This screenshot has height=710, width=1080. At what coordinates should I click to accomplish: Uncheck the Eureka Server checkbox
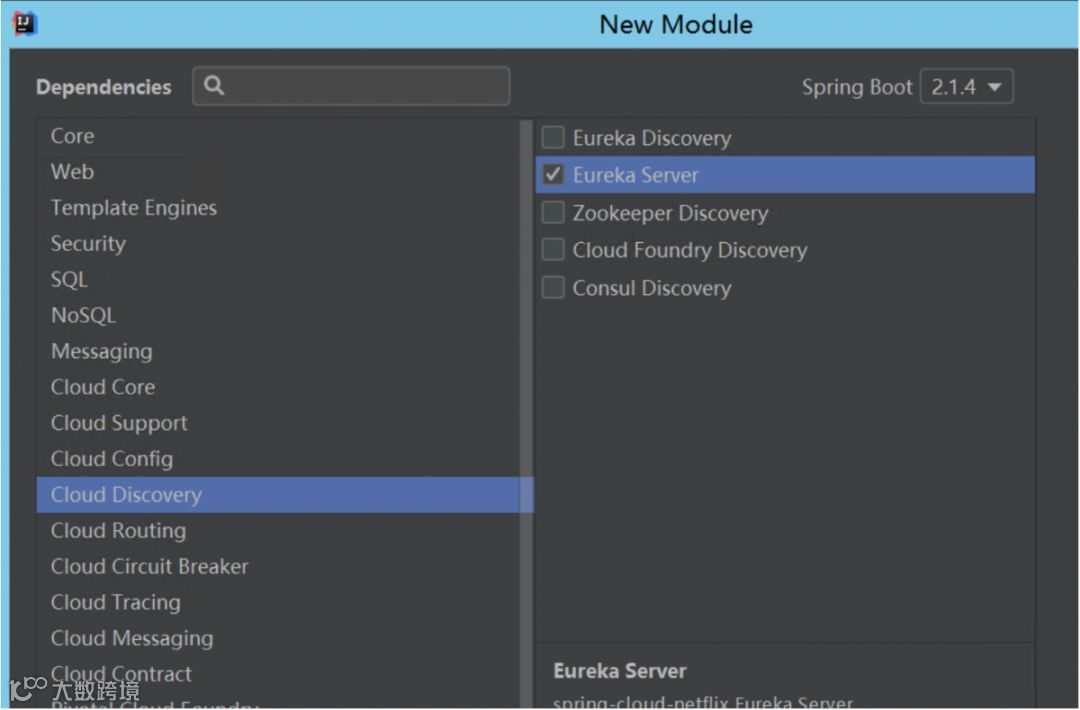click(553, 174)
